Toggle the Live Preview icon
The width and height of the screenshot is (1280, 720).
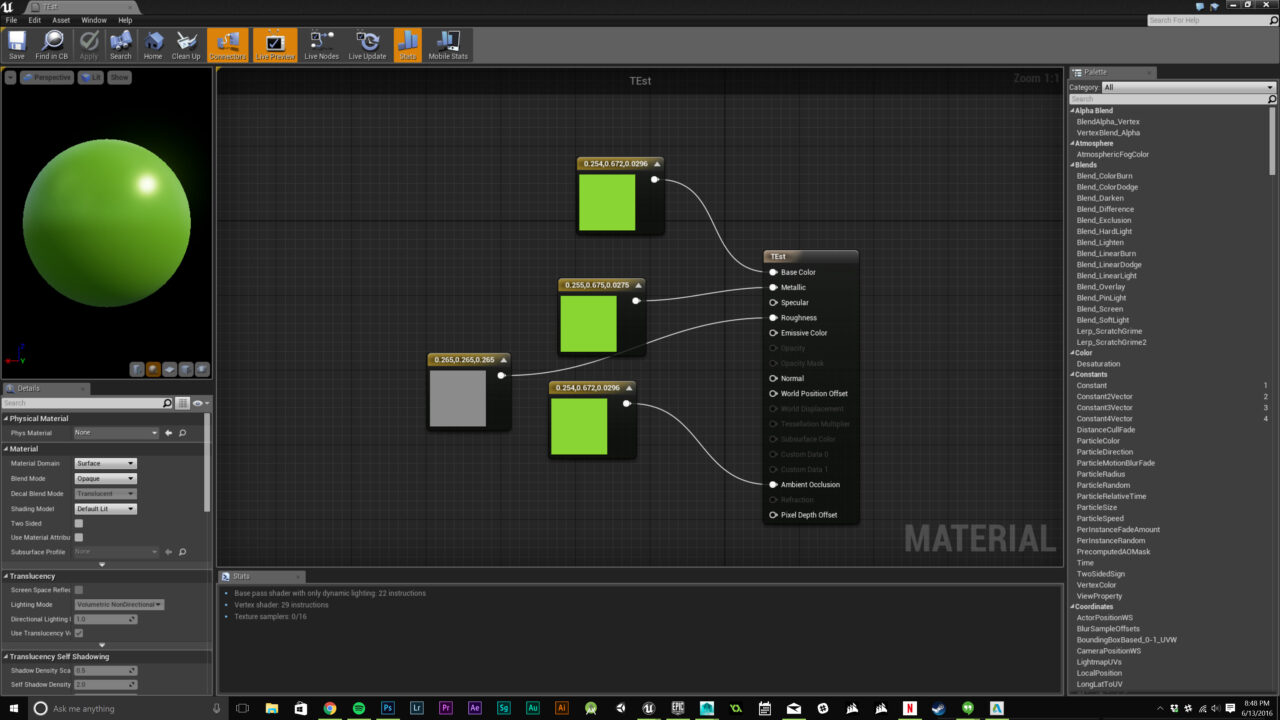(x=273, y=44)
